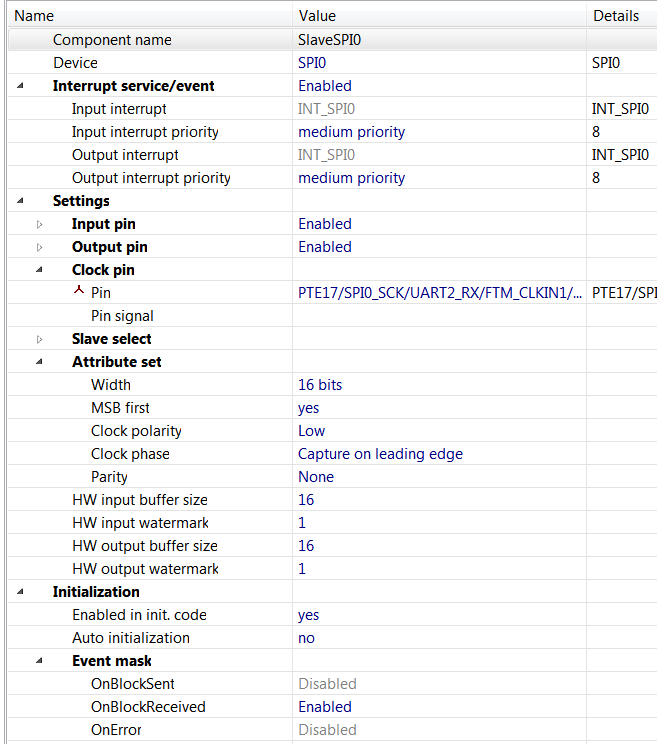
Task: Collapse the Settings section
Action: [21, 201]
